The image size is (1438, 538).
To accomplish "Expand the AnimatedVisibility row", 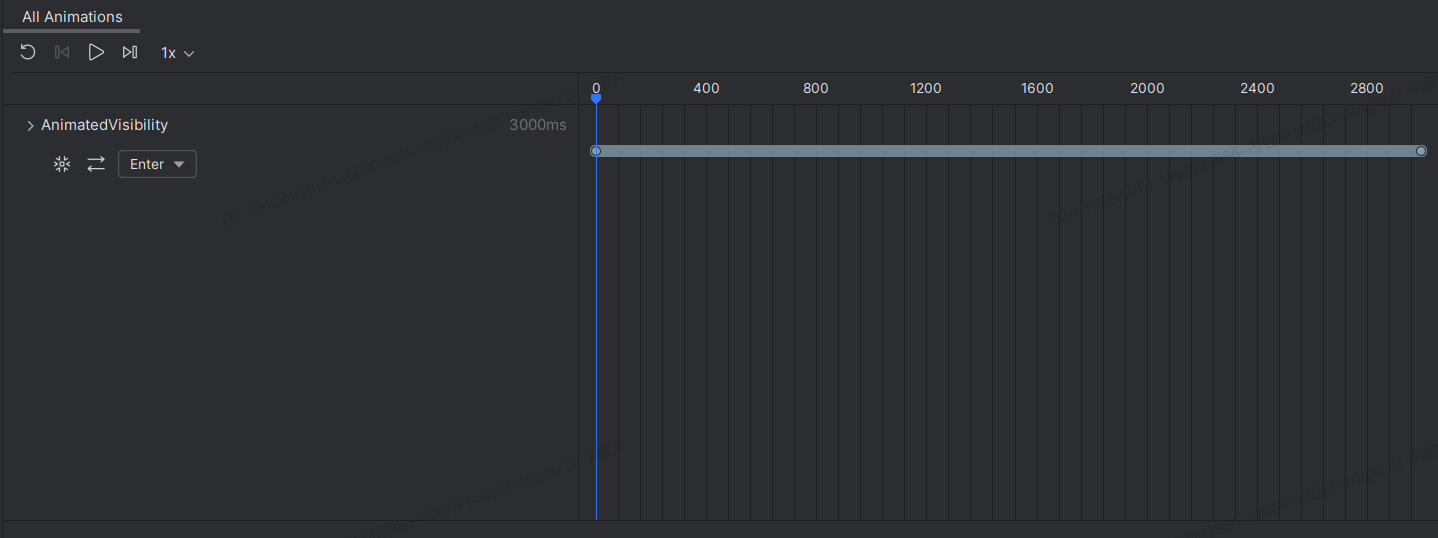I will pyautogui.click(x=30, y=126).
